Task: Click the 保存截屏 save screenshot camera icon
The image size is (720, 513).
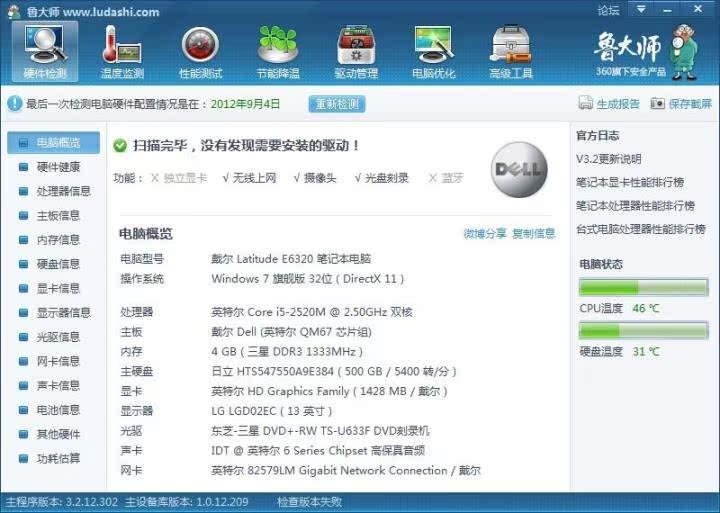Action: [x=658, y=104]
